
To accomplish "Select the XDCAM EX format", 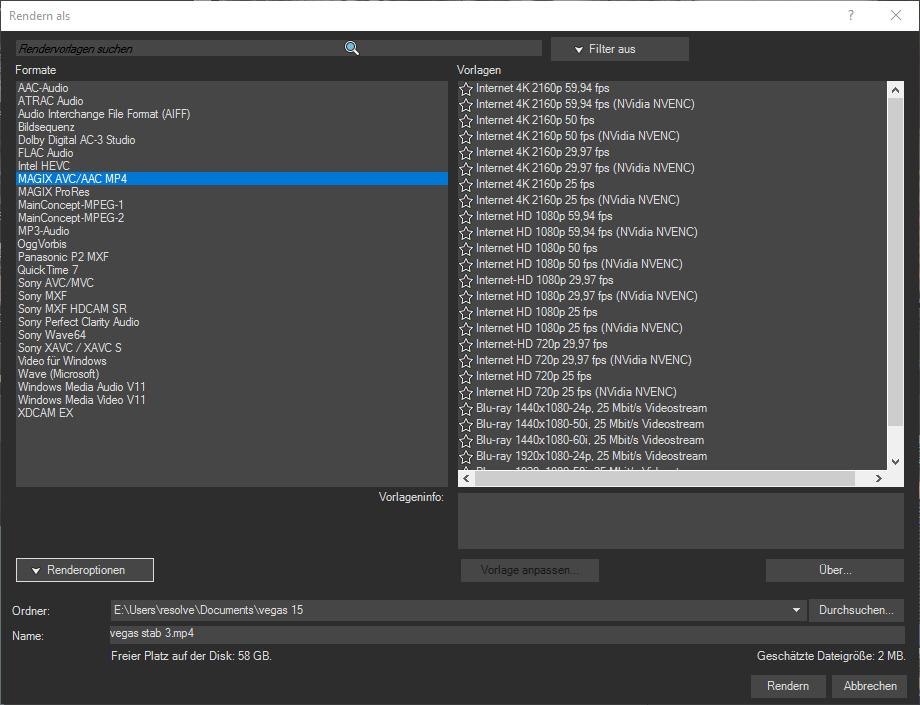I will (x=232, y=413).
